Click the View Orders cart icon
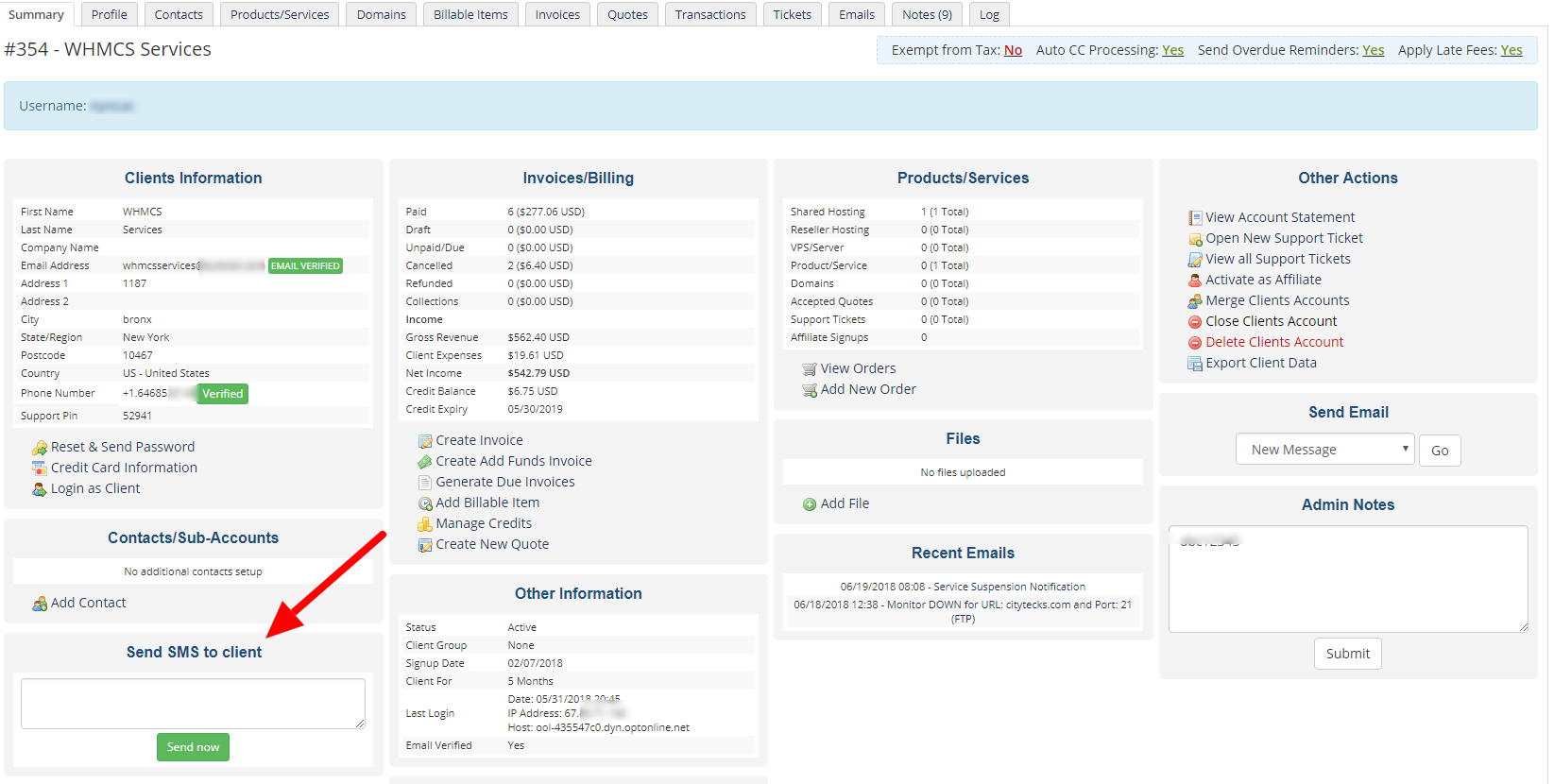 point(810,369)
